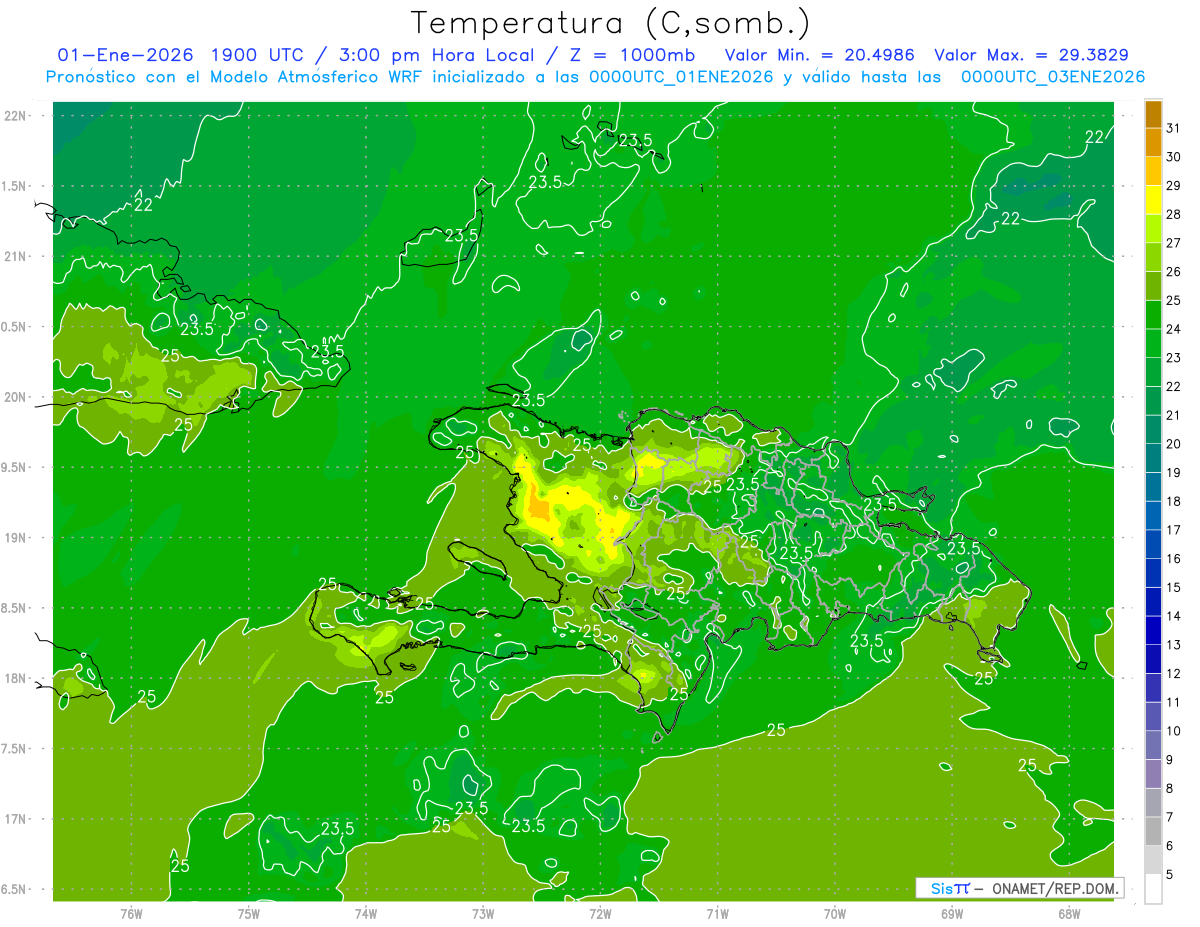Viewport: 1200px width, 927px height.
Task: Click colorbar label '11'
Action: (1173, 702)
